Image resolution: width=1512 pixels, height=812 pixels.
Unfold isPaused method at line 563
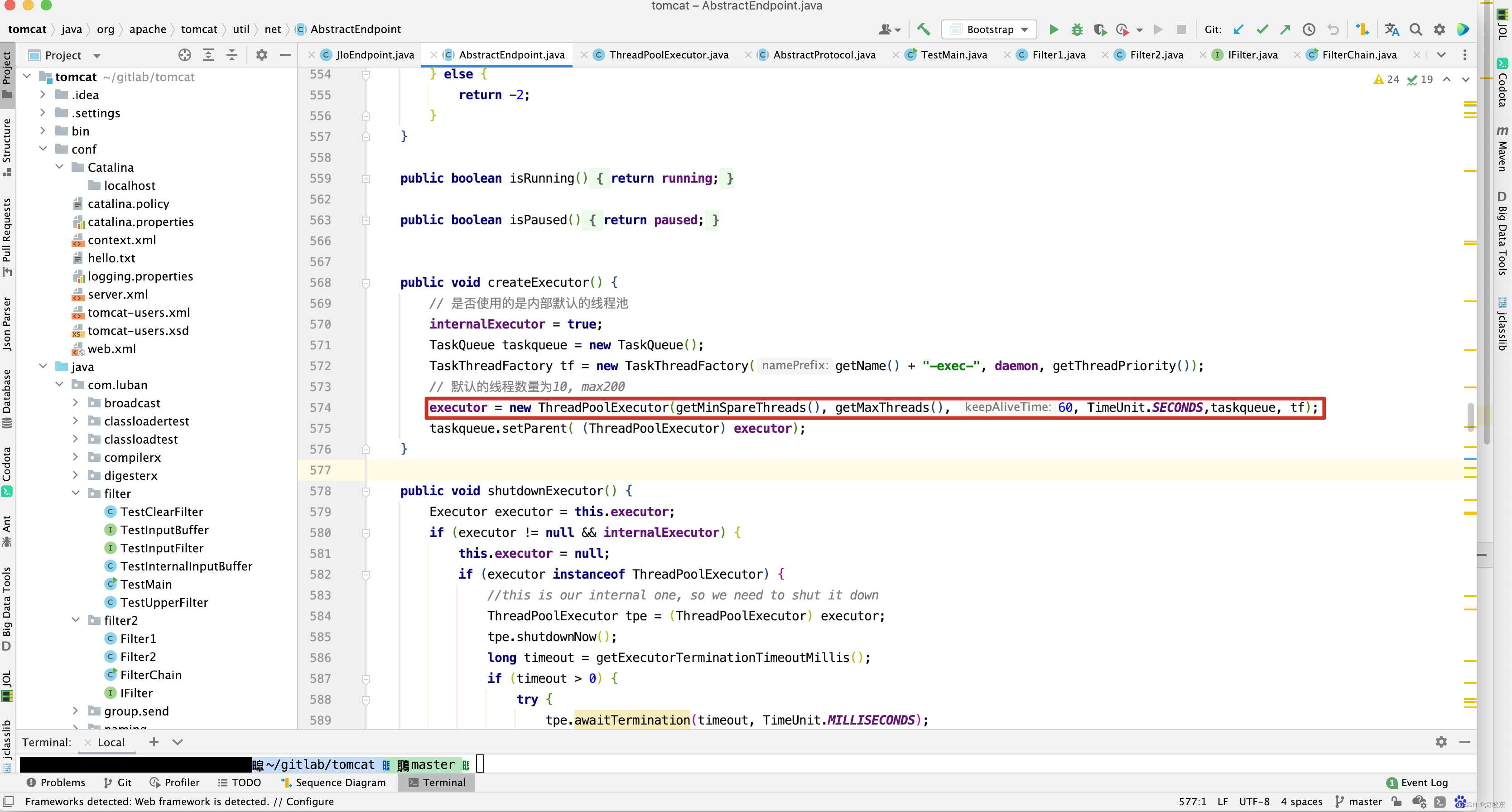[x=366, y=220]
